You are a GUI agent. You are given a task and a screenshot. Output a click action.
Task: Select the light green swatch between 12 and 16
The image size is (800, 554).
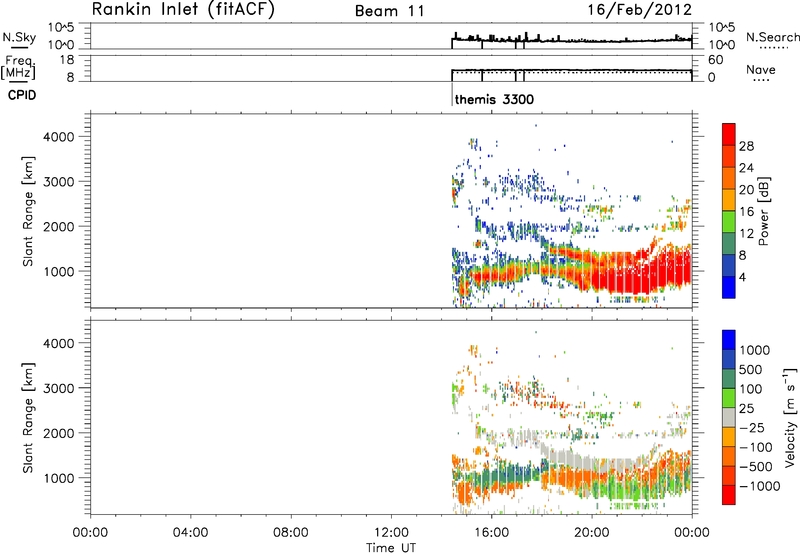point(729,221)
